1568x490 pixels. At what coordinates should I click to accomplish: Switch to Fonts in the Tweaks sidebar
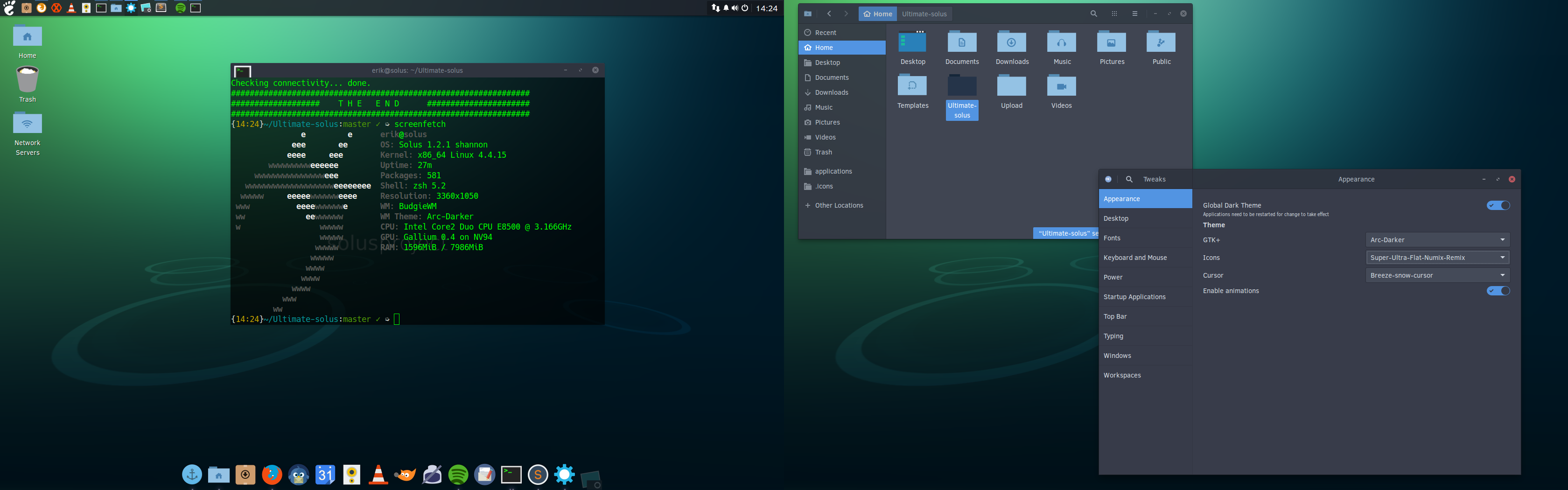[x=1146, y=238]
